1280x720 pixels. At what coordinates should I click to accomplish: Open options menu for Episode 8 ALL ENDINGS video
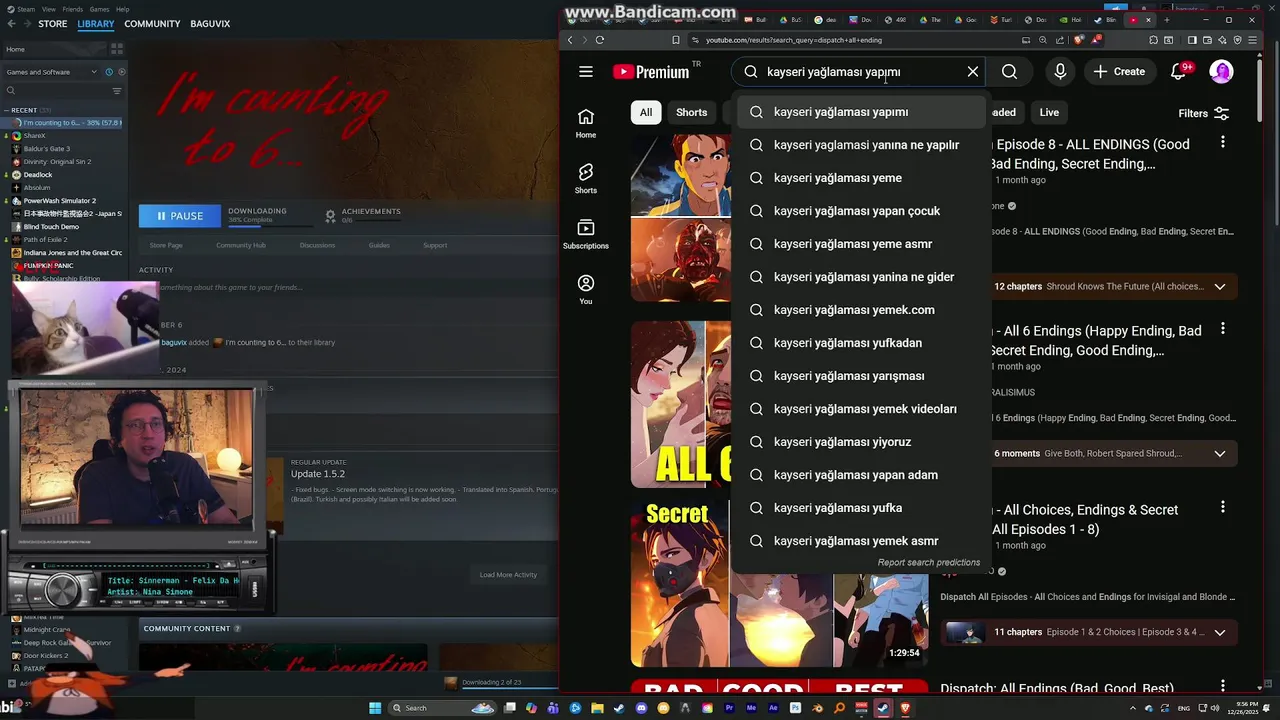tap(1222, 144)
